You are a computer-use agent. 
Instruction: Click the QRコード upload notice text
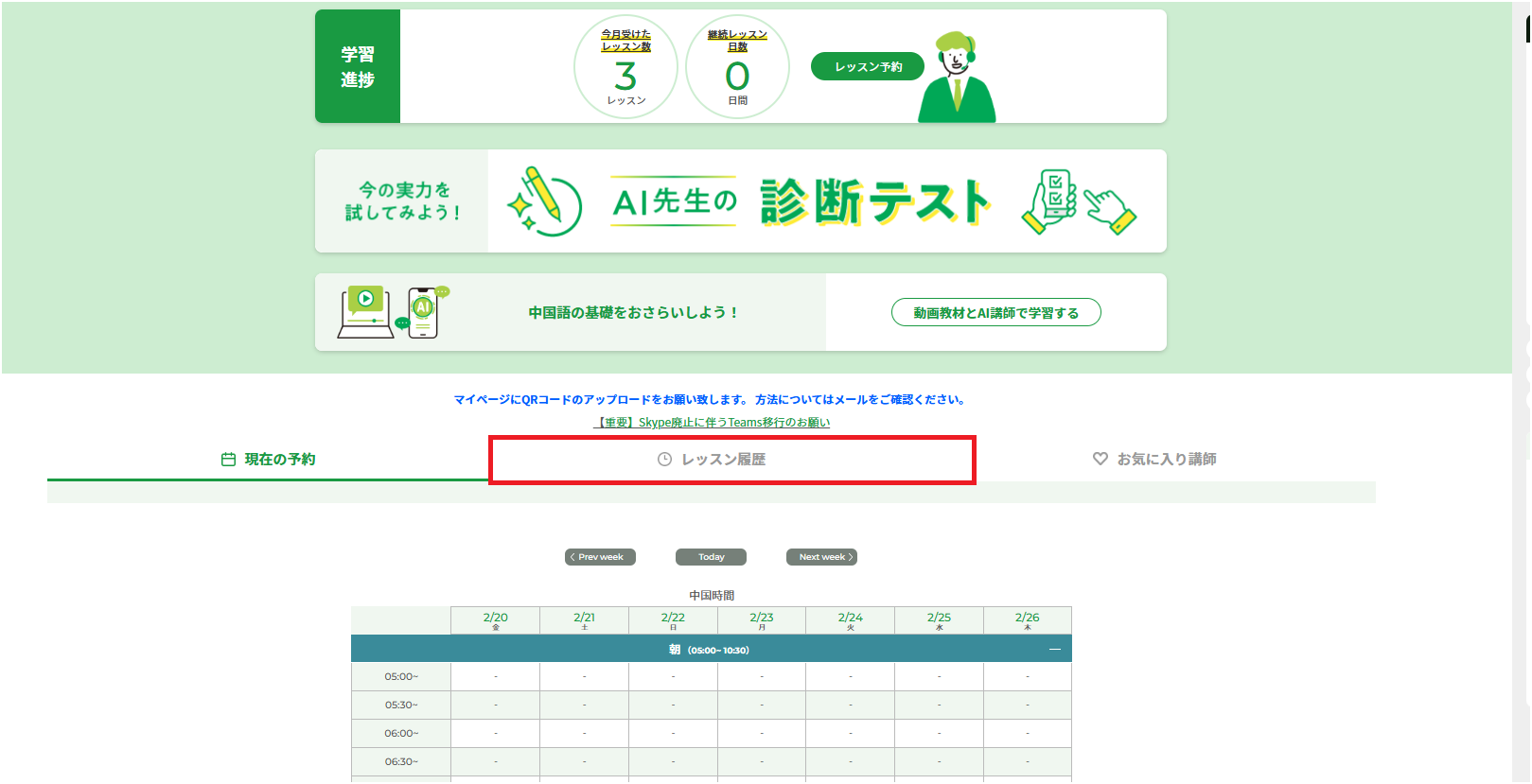click(x=710, y=400)
